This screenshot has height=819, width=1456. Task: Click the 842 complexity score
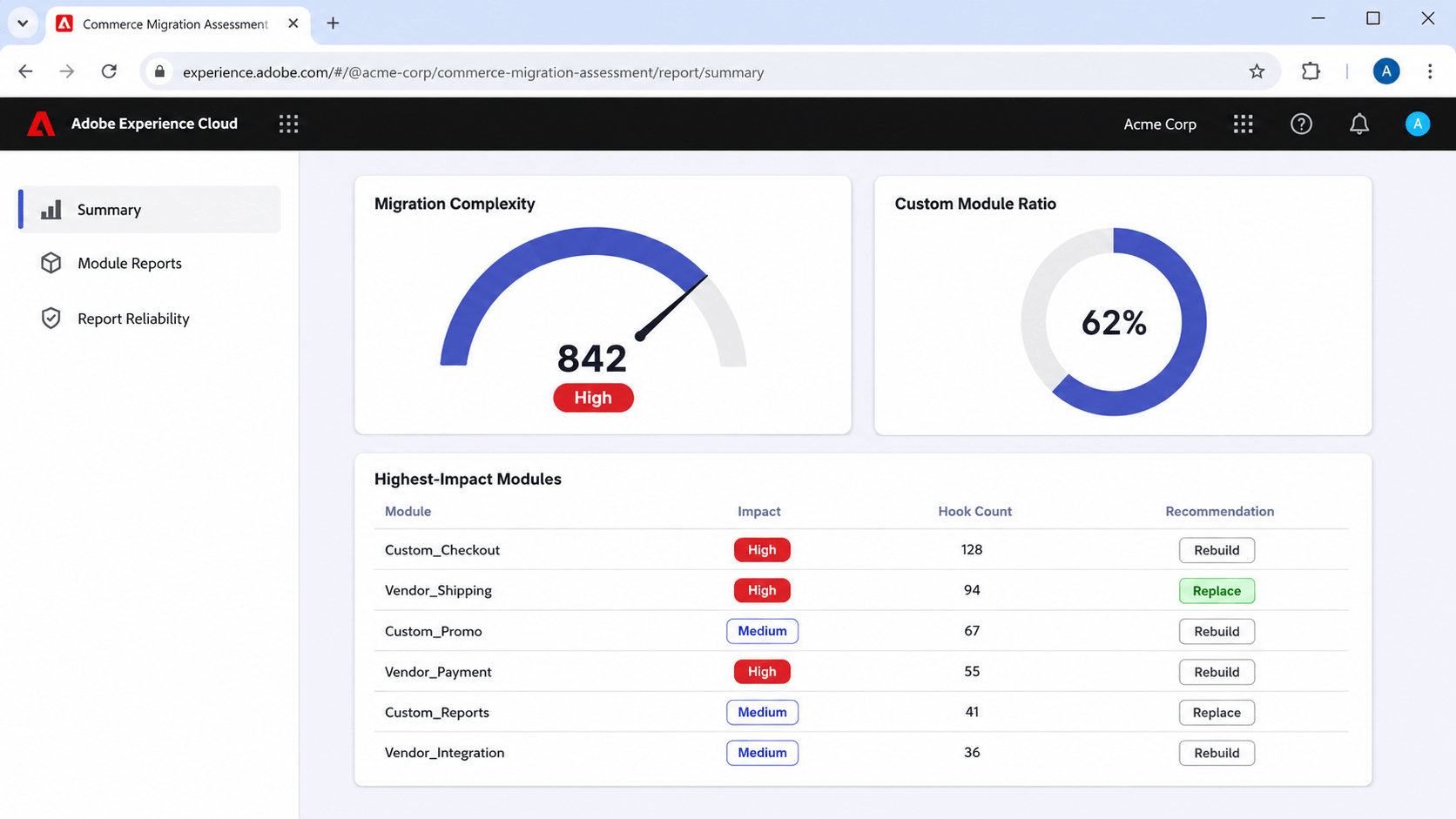point(592,358)
